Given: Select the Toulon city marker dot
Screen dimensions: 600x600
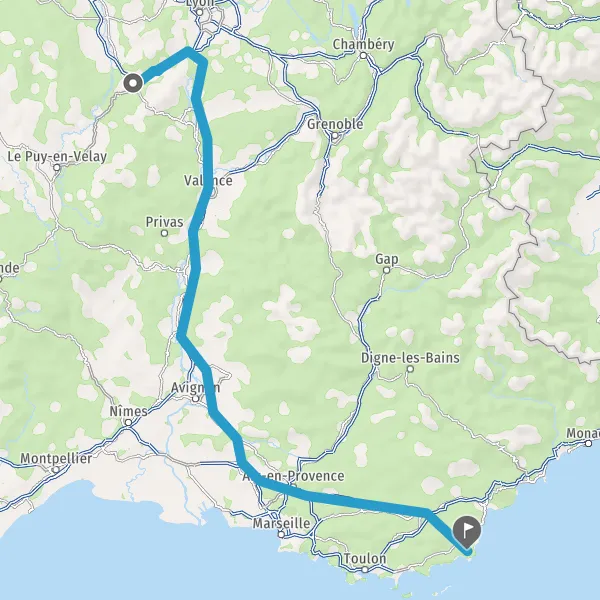Looking at the screenshot, I should pos(365,570).
